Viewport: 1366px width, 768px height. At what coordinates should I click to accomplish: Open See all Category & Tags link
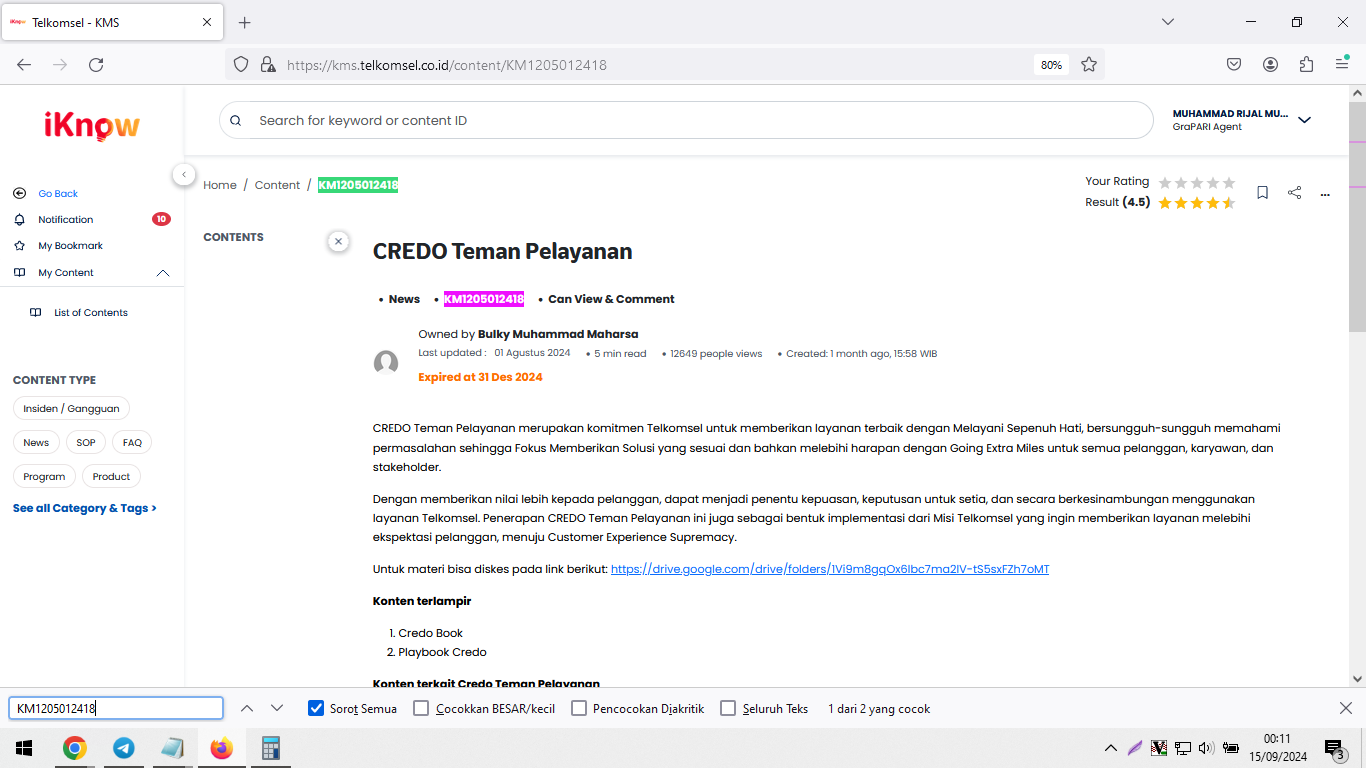point(85,508)
